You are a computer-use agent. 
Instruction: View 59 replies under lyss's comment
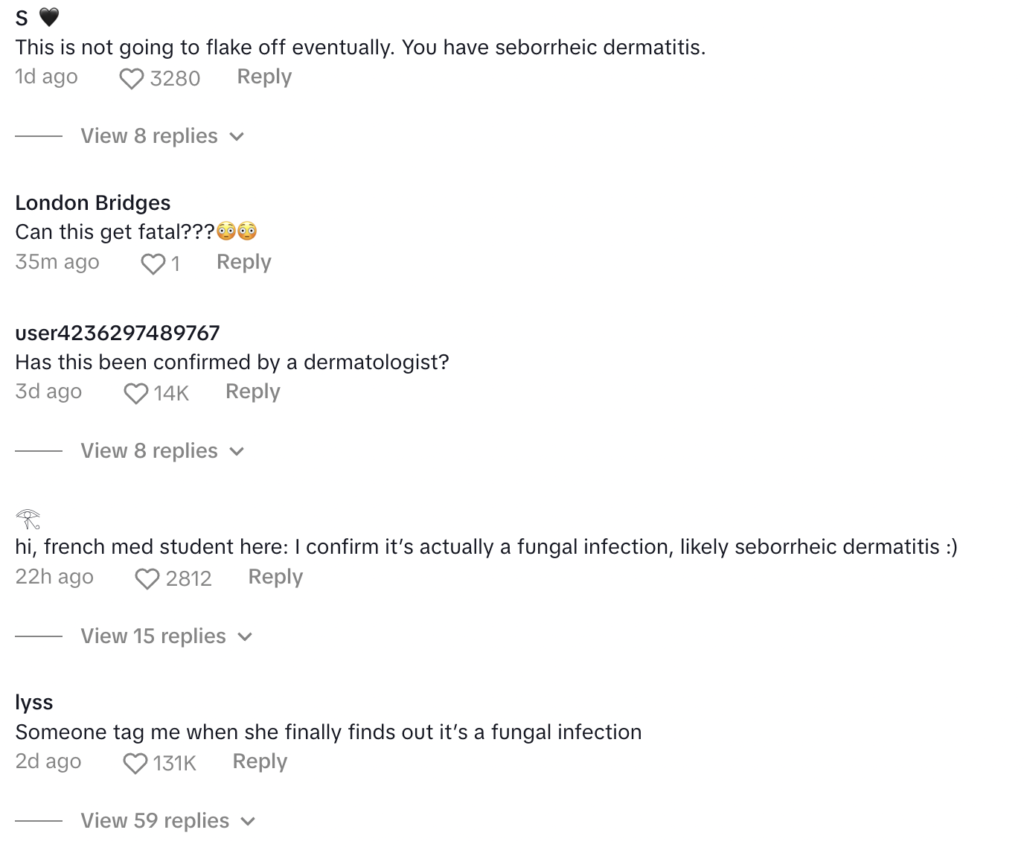tap(168, 821)
